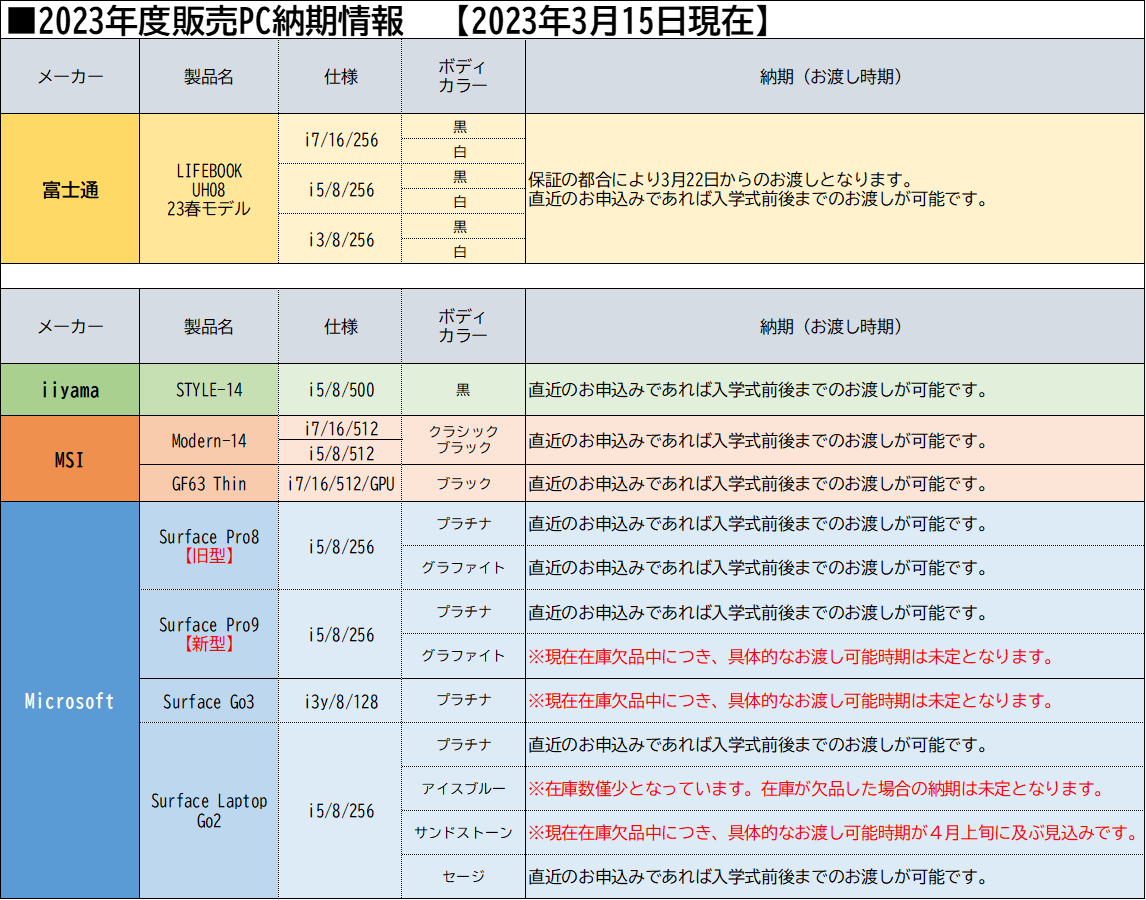
Task: Select the "Surface Laptop Go2" product cell
Action: point(209,811)
